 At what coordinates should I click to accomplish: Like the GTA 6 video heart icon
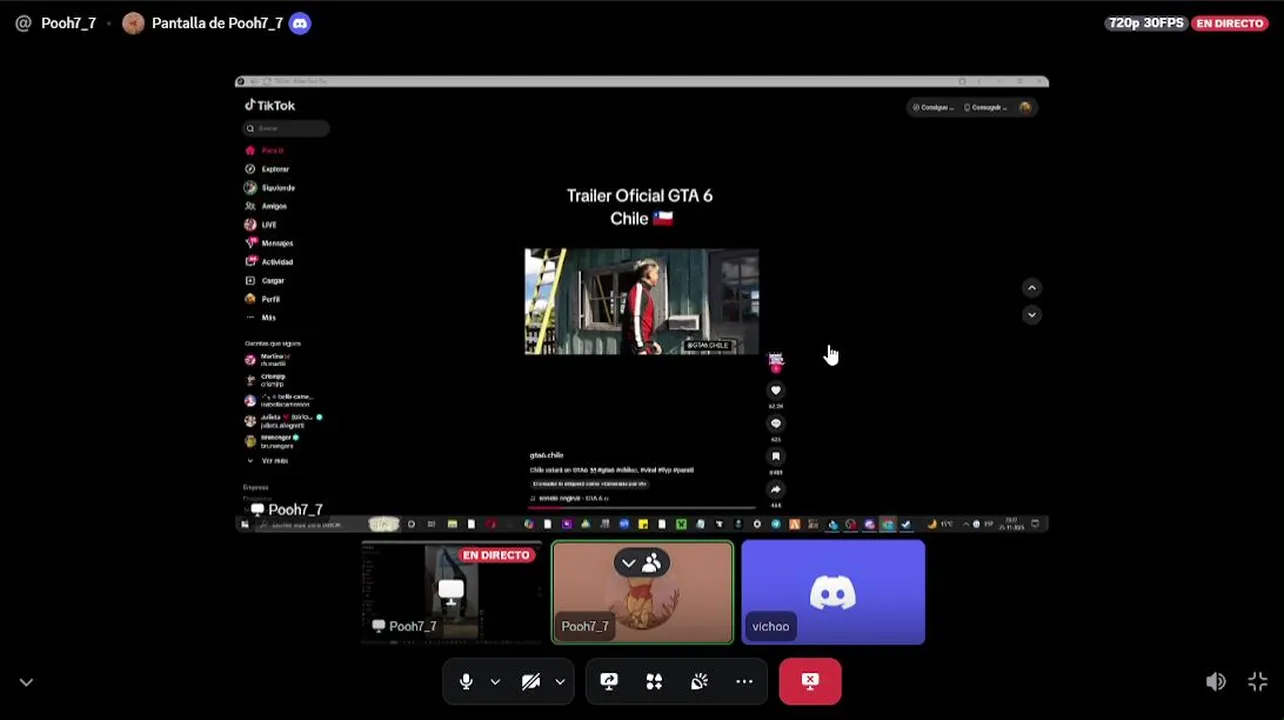coord(775,391)
